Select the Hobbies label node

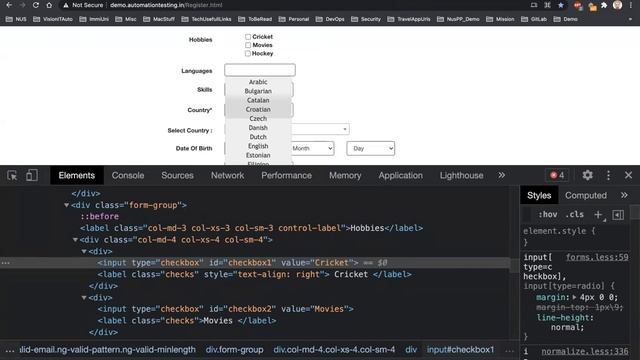coord(251,228)
